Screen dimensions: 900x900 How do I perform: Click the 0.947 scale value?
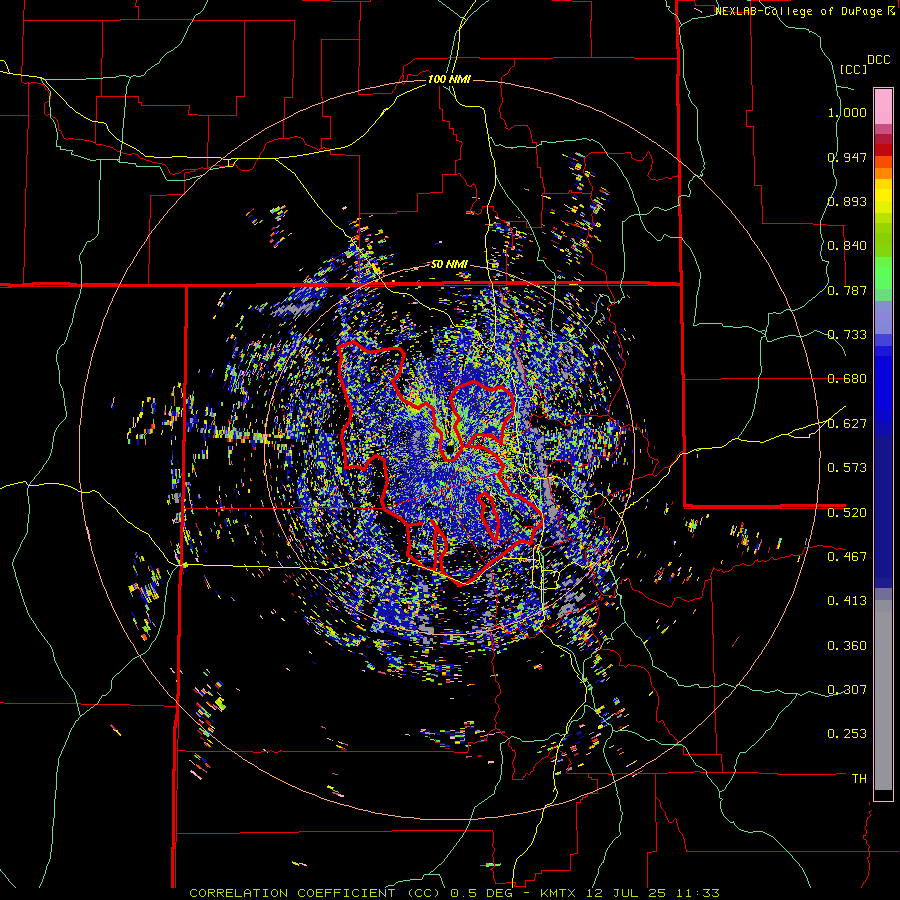point(847,157)
